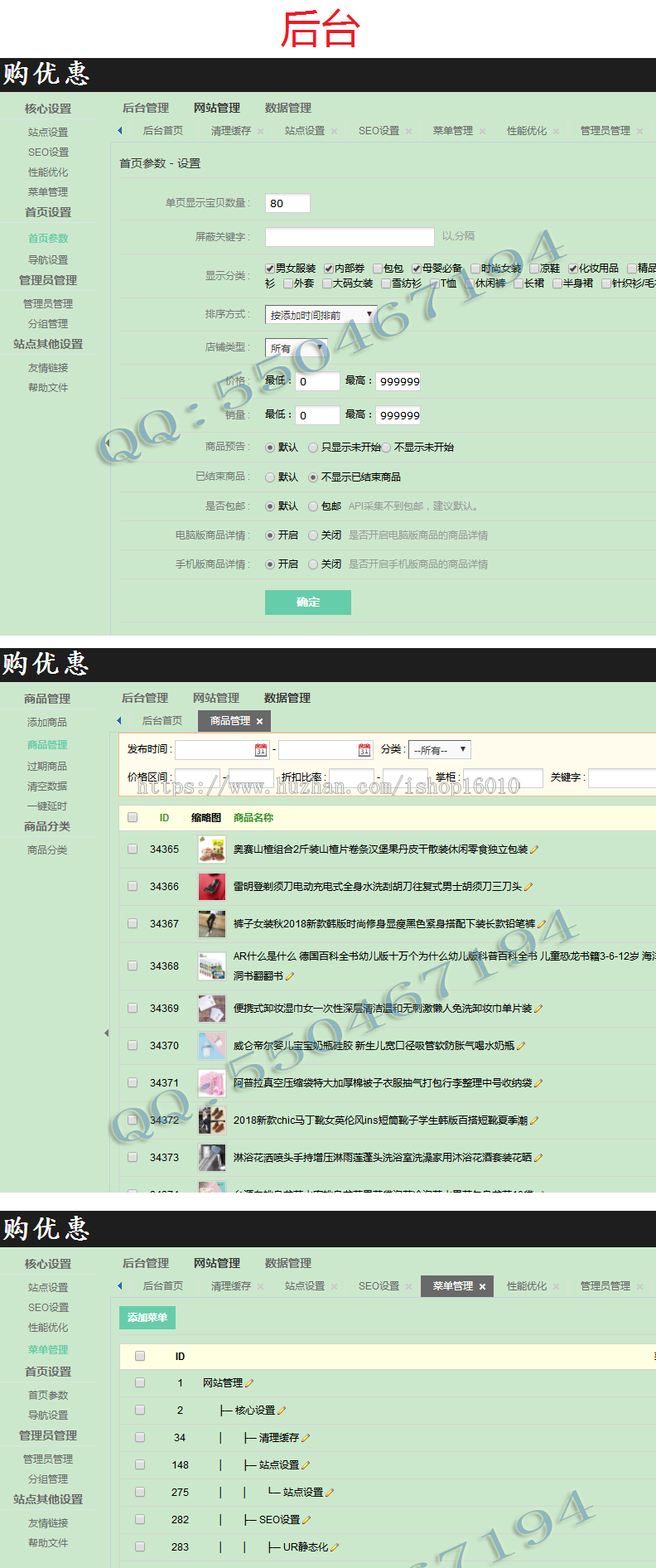656x1568 pixels.
Task: Select the 包邮 radio option
Action: click(313, 506)
